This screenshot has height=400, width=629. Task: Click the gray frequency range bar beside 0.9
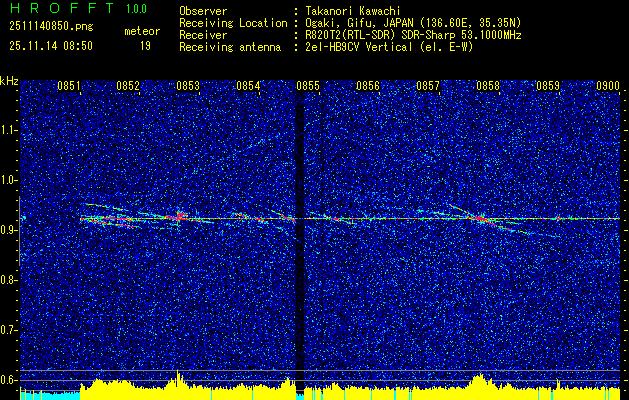pyautogui.click(x=19, y=231)
